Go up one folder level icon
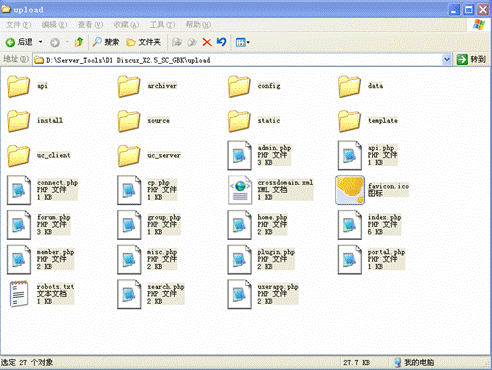Viewport: 492px width, 370px height. (79, 42)
